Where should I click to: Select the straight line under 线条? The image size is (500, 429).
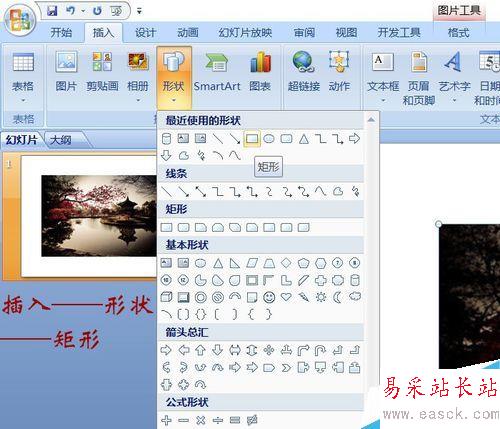pyautogui.click(x=166, y=191)
